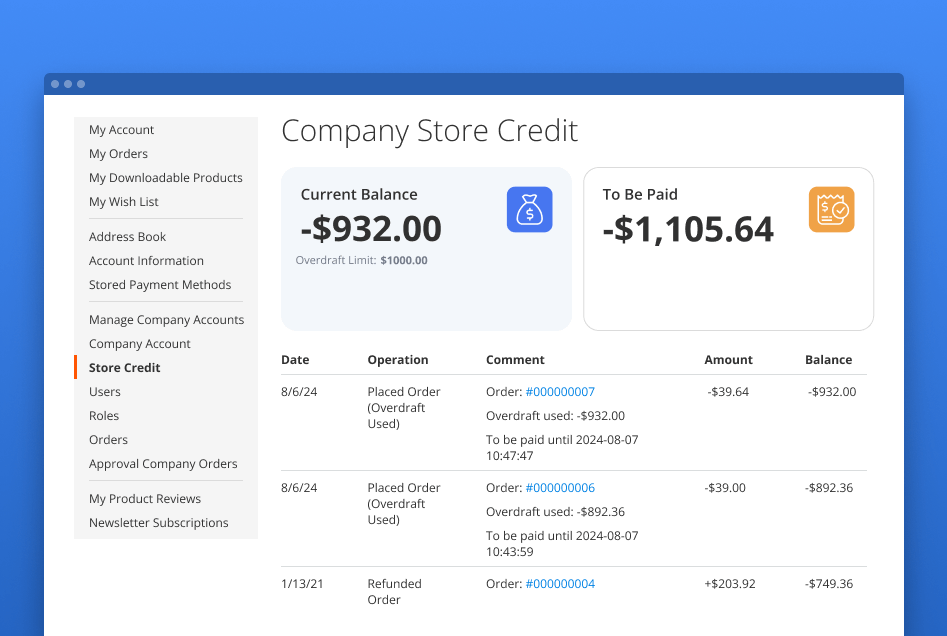
Task: Click the invoice icon on To Be Paid card
Action: click(831, 210)
